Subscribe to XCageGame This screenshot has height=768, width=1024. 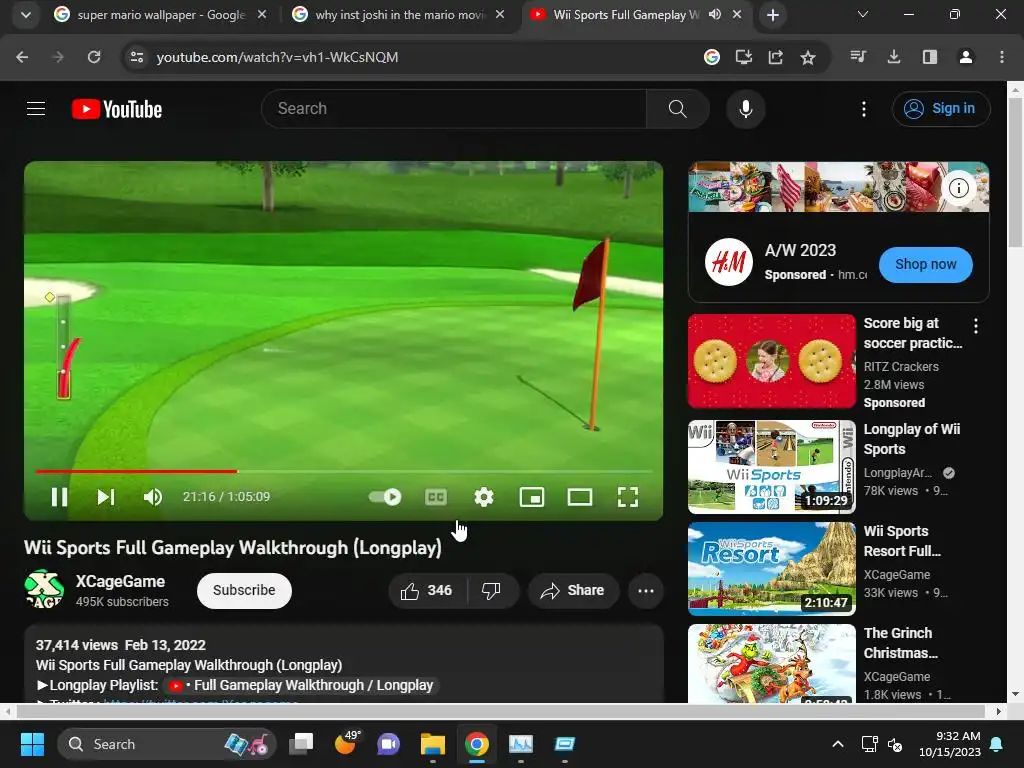click(244, 590)
